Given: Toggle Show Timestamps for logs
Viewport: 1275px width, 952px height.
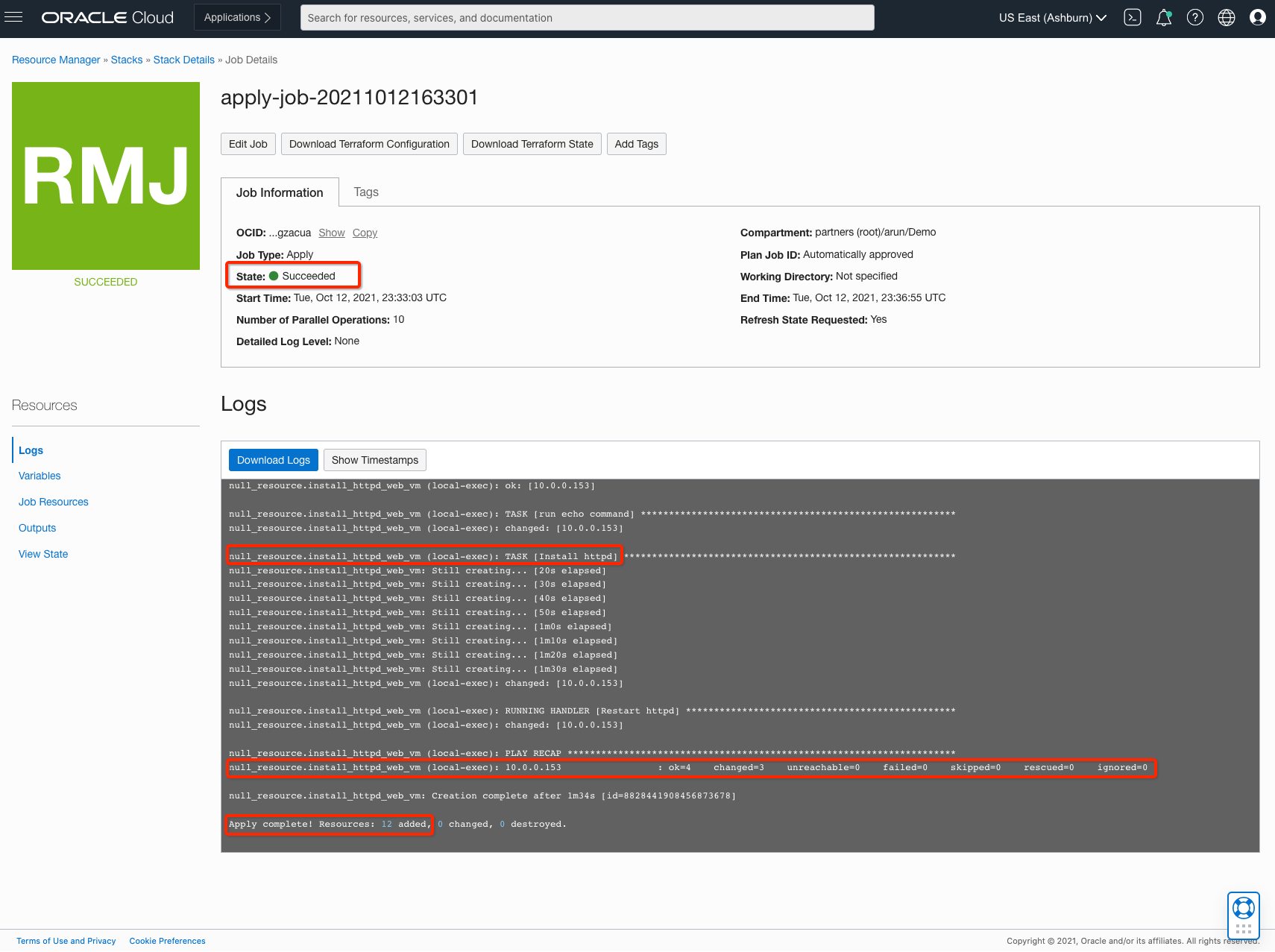Looking at the screenshot, I should [375, 460].
